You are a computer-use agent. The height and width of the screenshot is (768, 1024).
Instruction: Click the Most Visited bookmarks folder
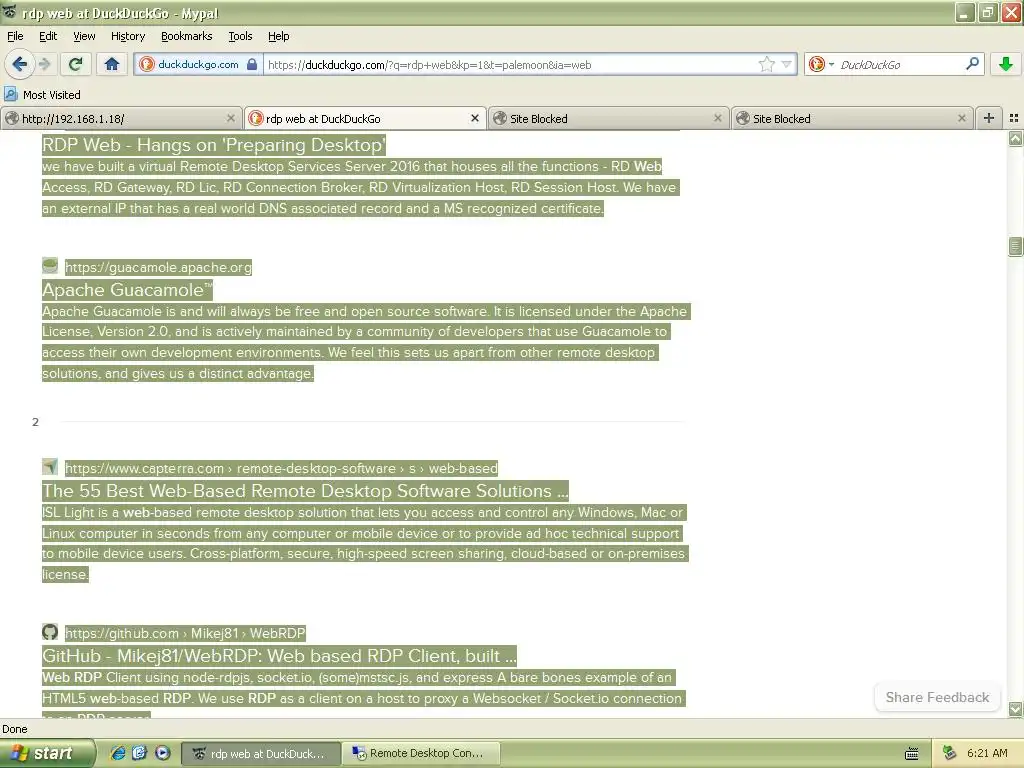(x=43, y=95)
